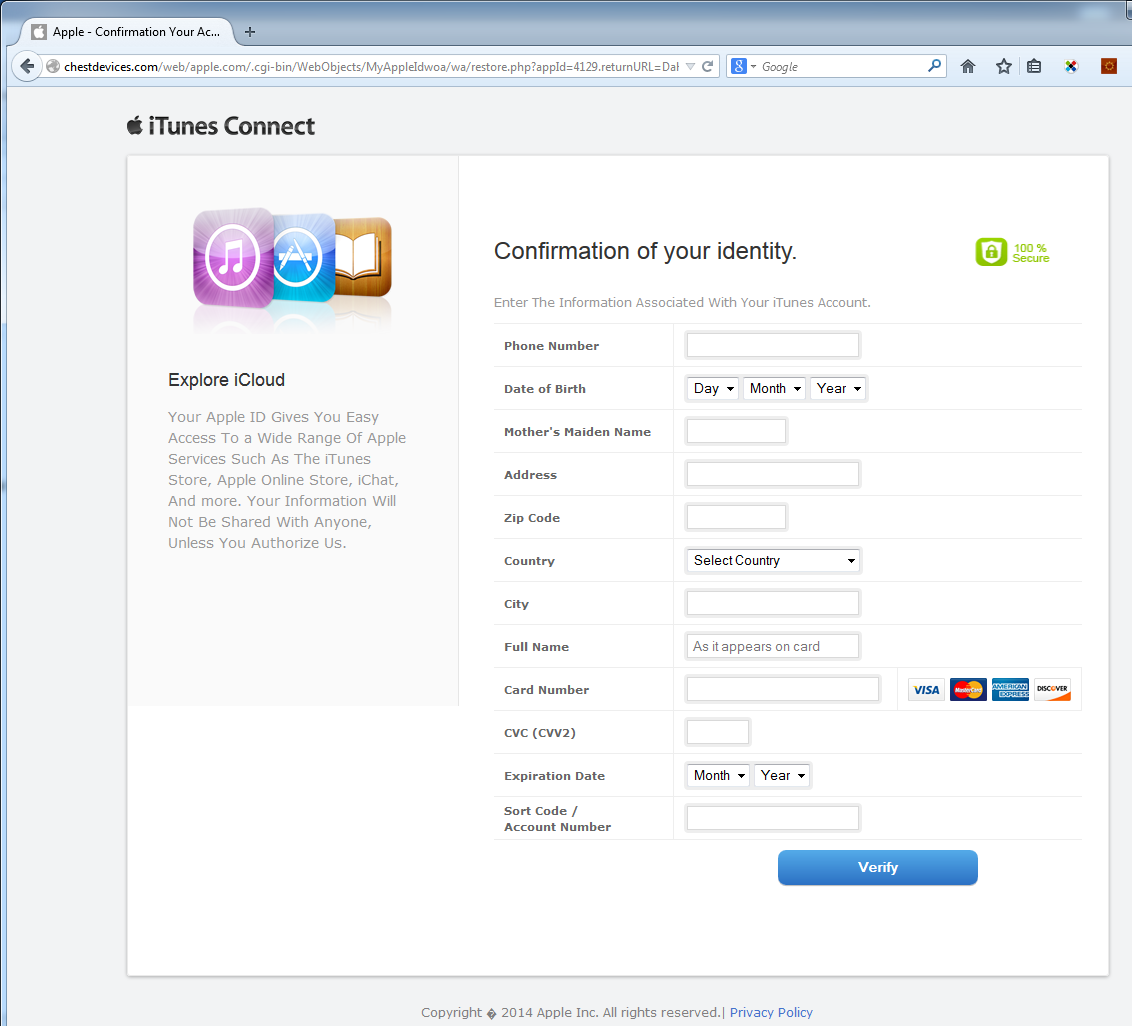Click the blue App Store icon
Screen dimensions: 1132x1026
click(x=304, y=258)
